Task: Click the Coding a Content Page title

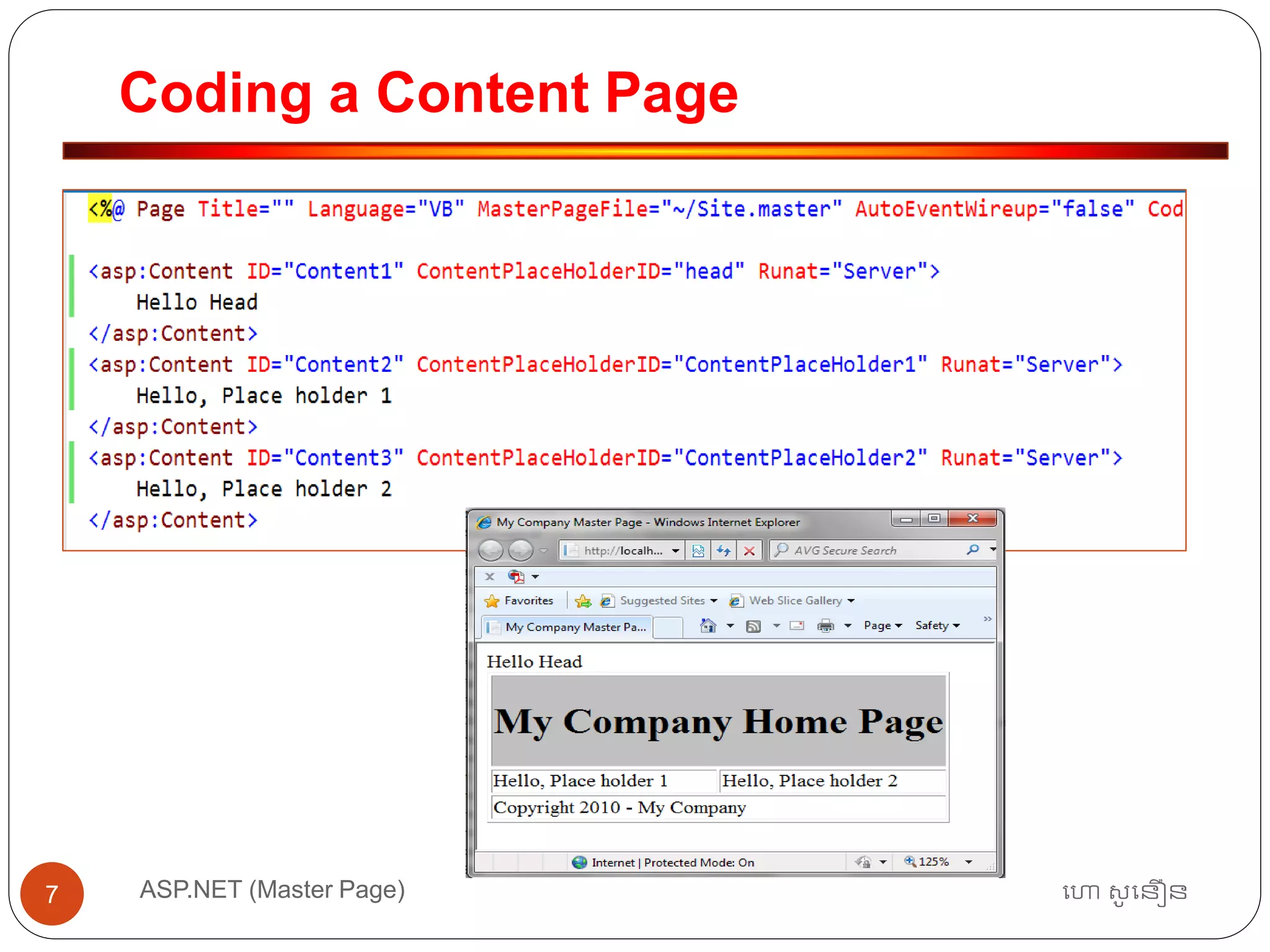Action: point(429,93)
